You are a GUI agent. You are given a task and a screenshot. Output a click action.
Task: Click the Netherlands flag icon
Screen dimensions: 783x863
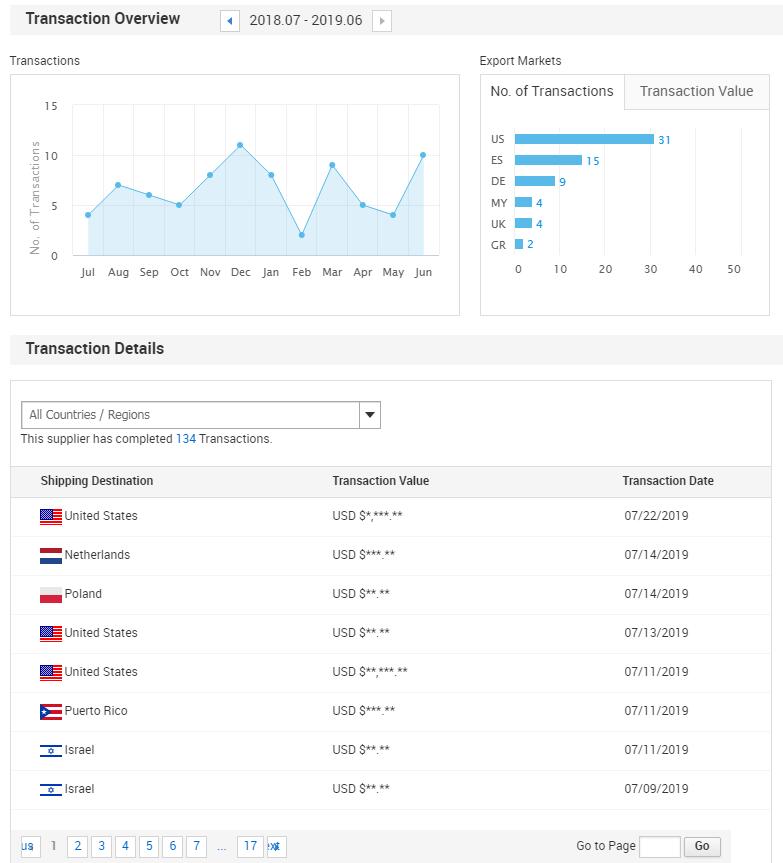pos(51,556)
